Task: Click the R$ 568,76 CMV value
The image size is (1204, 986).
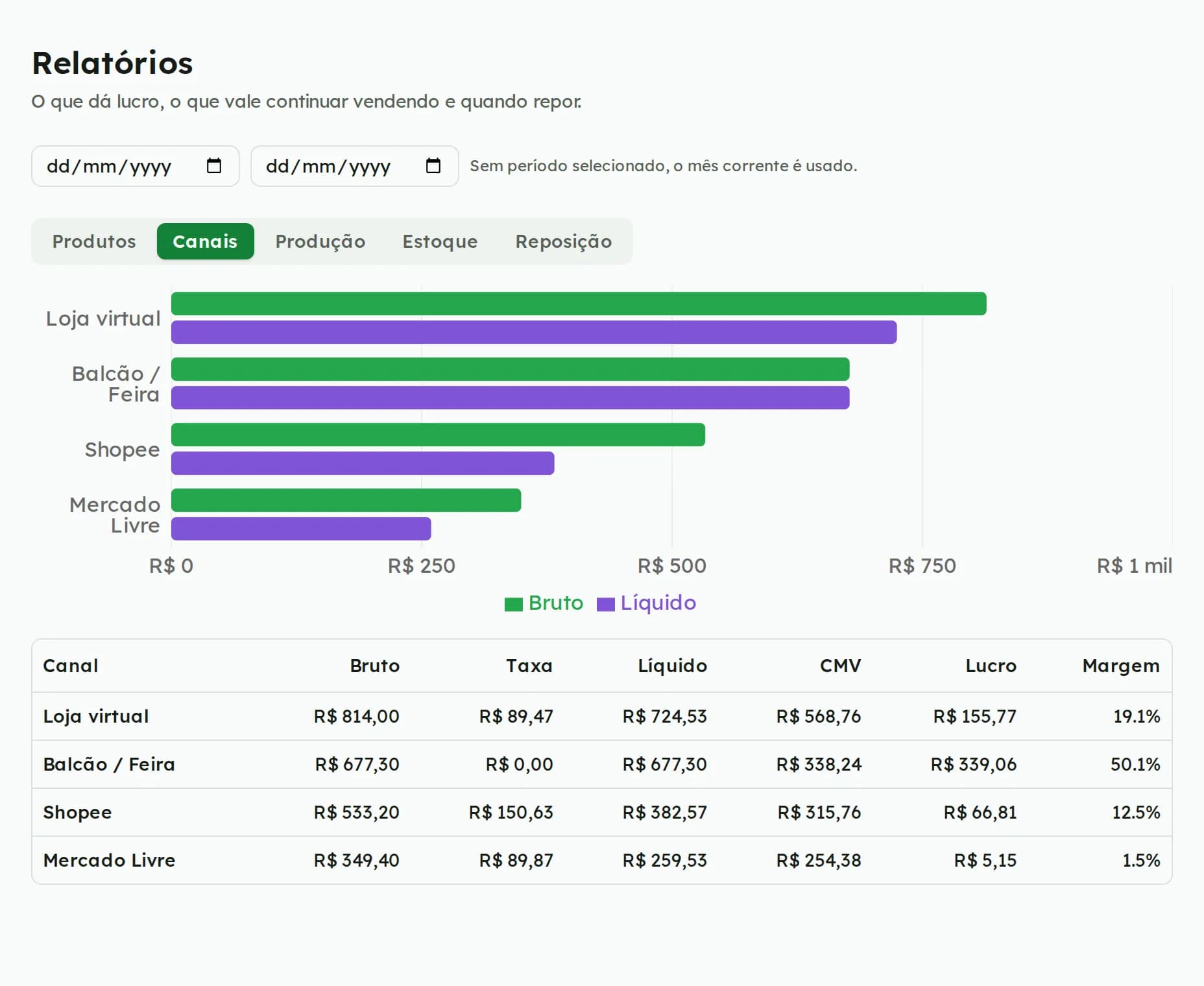Action: (x=819, y=716)
